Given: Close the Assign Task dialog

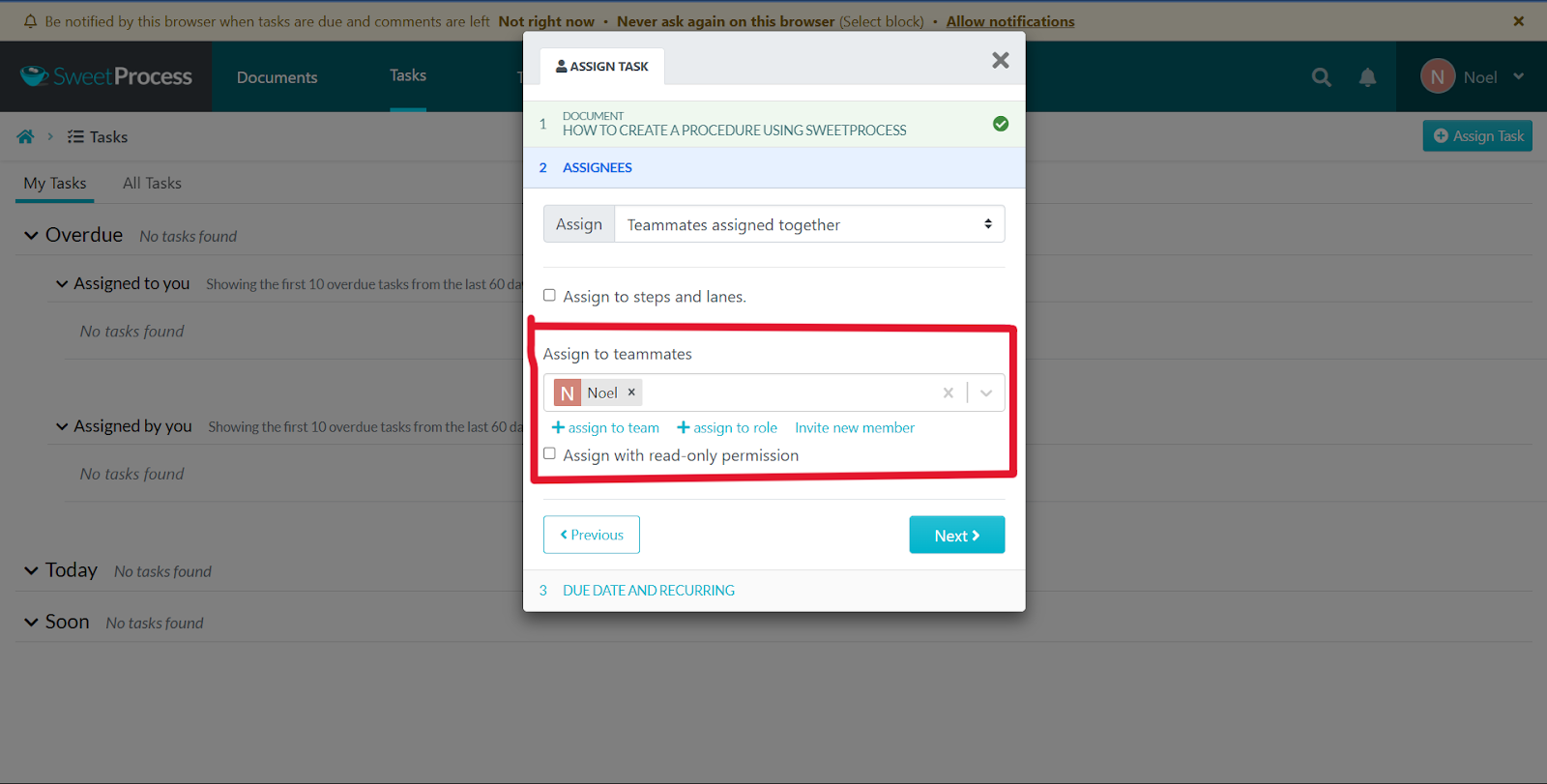Looking at the screenshot, I should point(1000,60).
